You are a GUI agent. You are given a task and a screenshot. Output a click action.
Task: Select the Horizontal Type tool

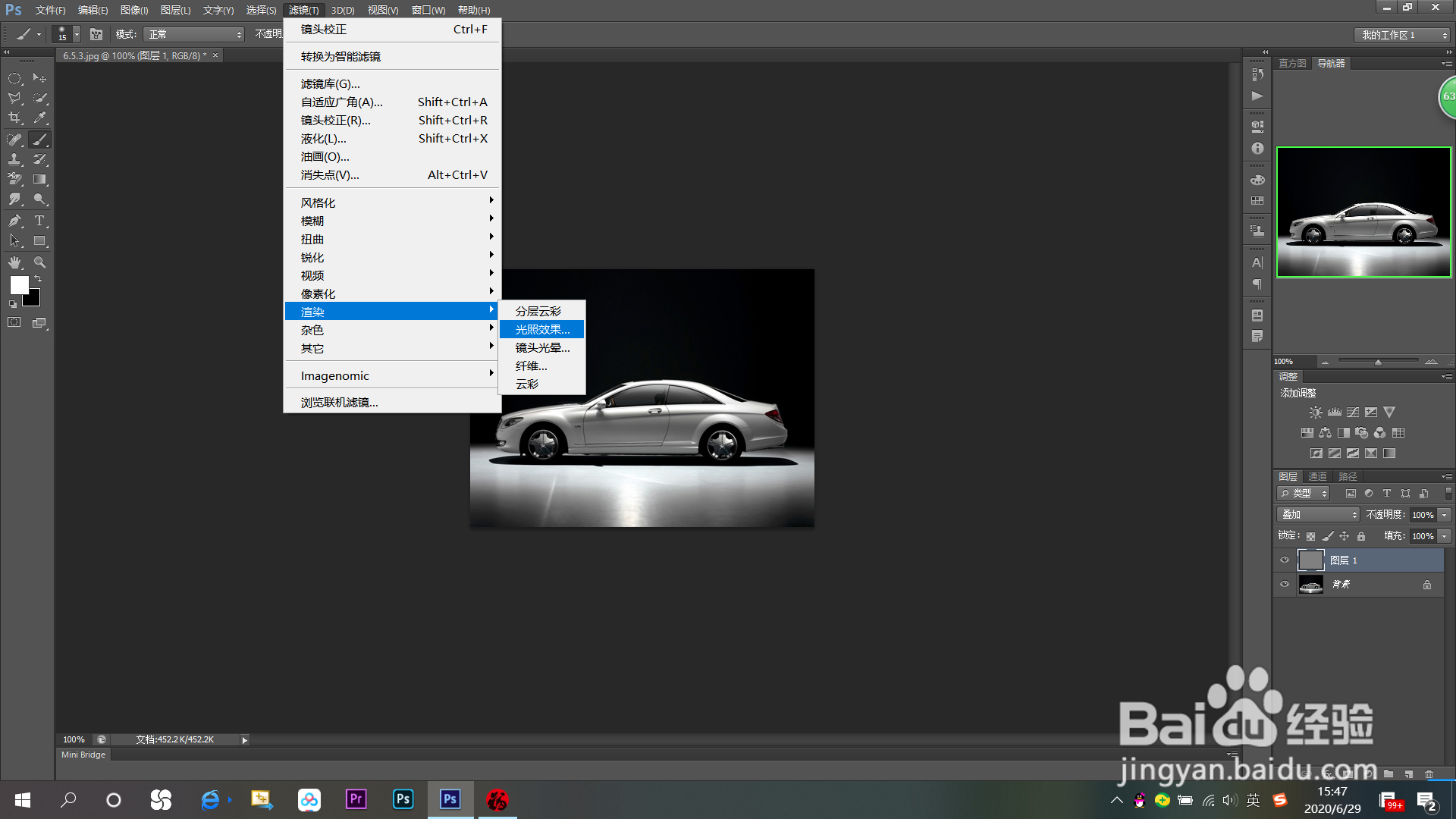[x=40, y=221]
